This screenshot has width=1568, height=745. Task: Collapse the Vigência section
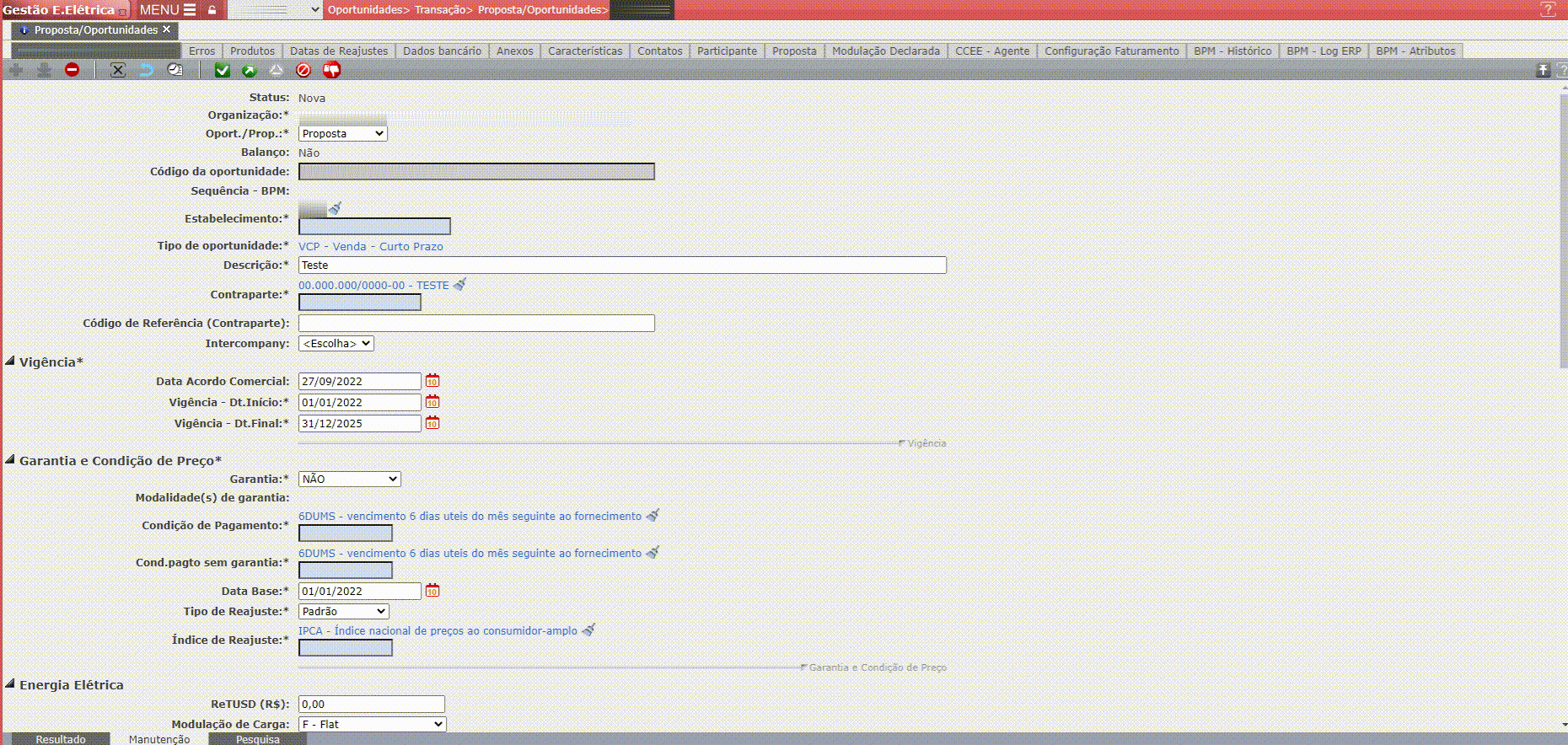click(x=10, y=362)
